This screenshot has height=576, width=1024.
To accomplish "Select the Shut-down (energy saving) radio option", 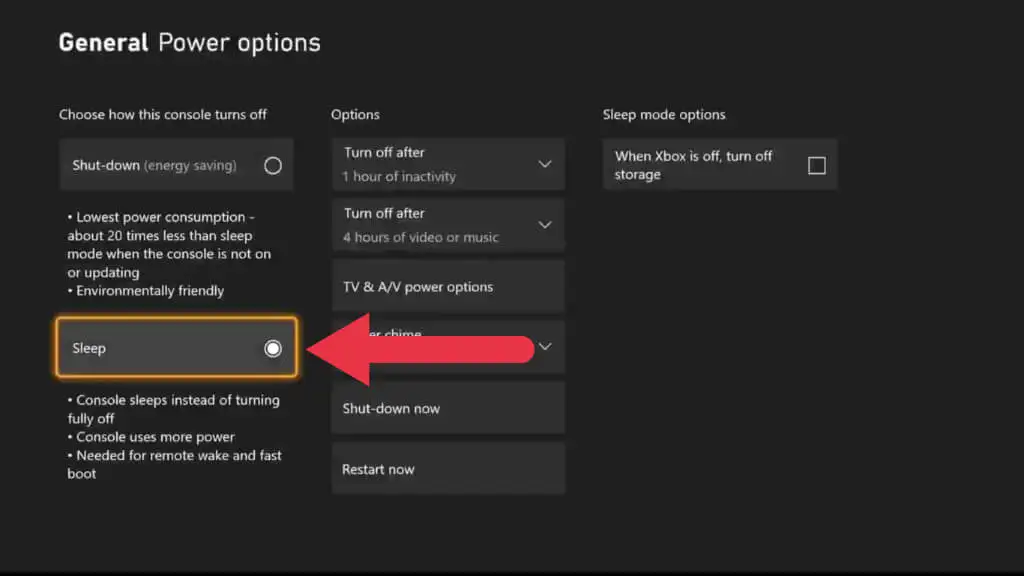I will click(x=176, y=165).
